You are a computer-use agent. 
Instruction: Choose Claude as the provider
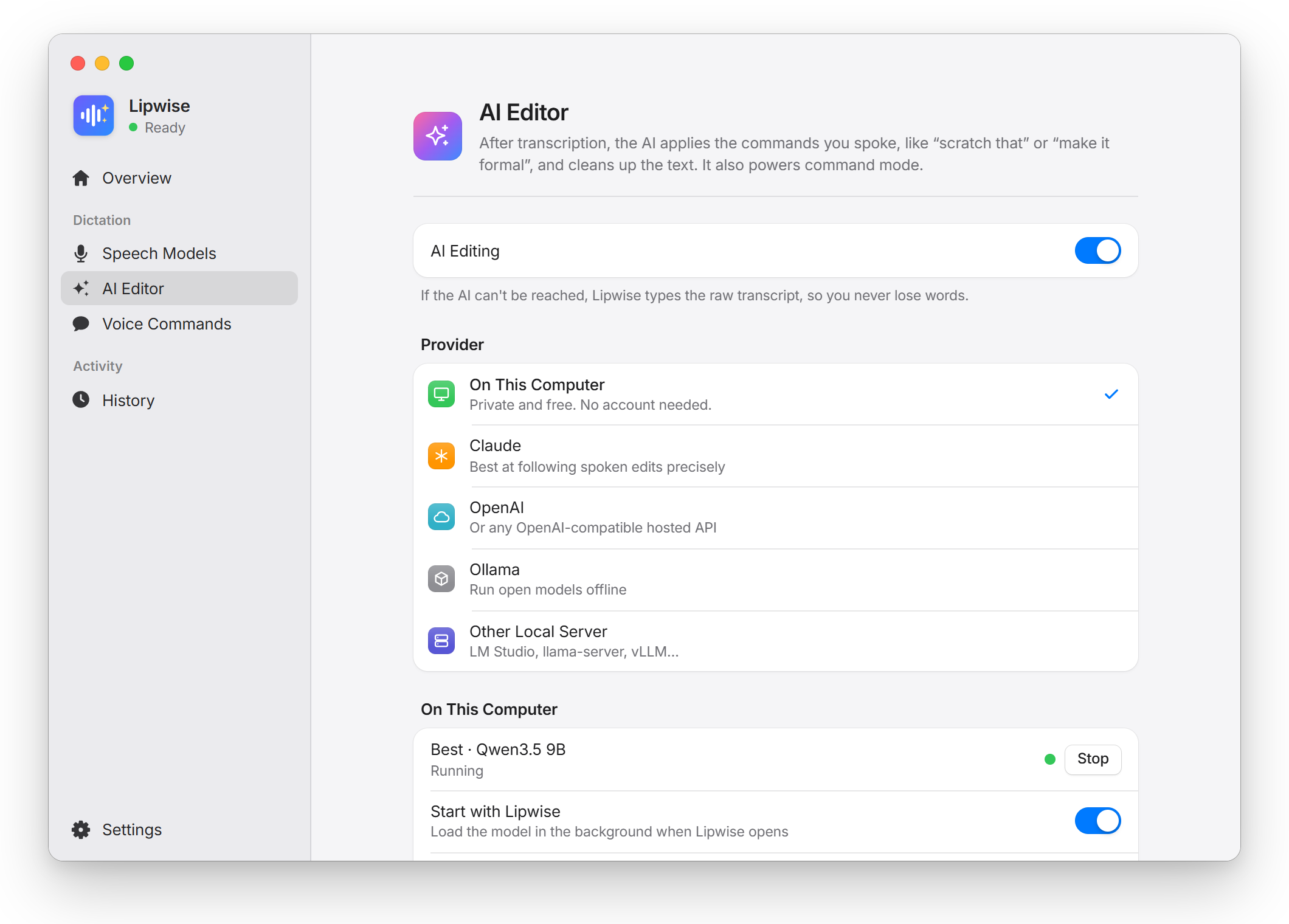coord(776,456)
